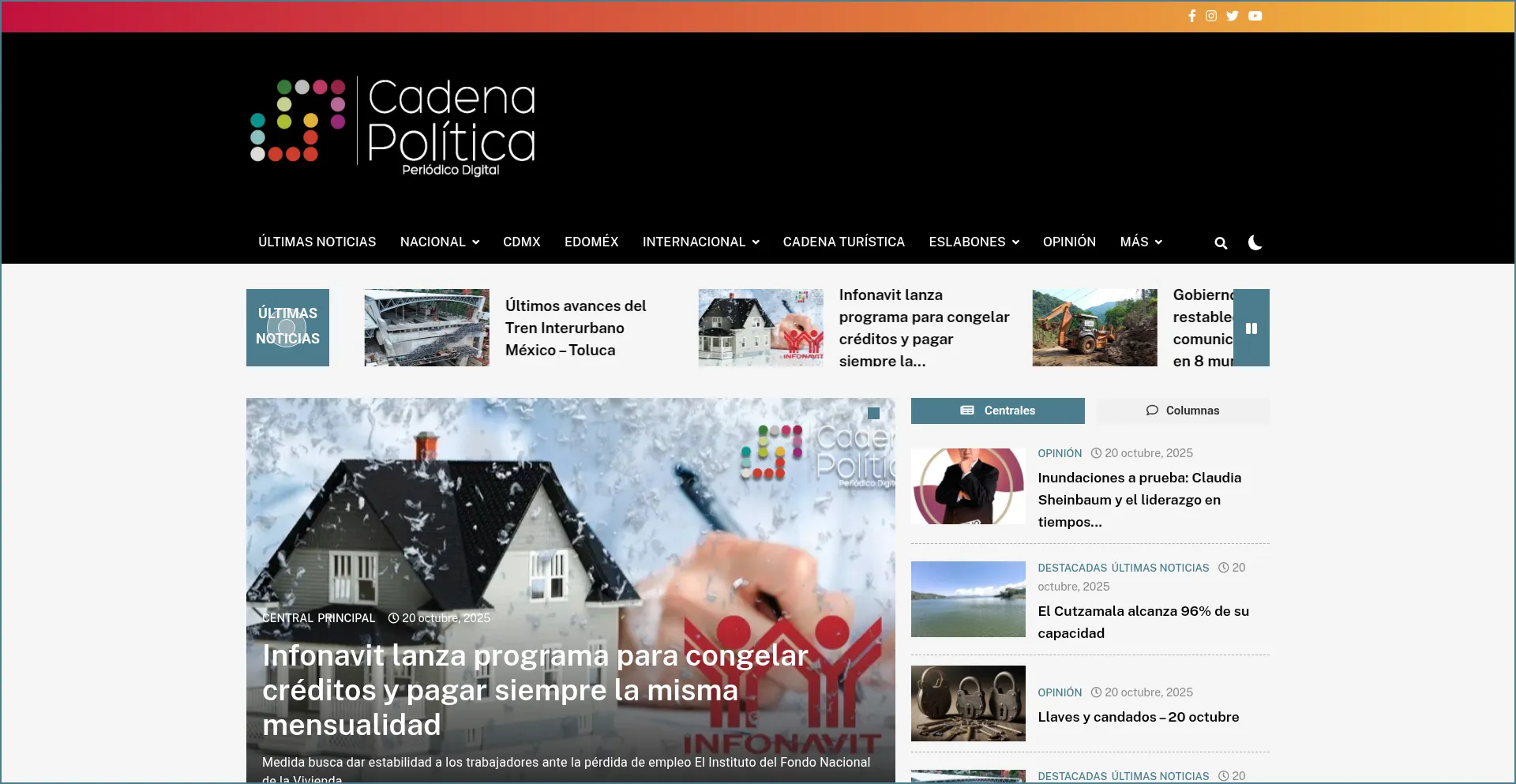
Task: Expand the Internacional dropdown menu
Action: coord(700,242)
